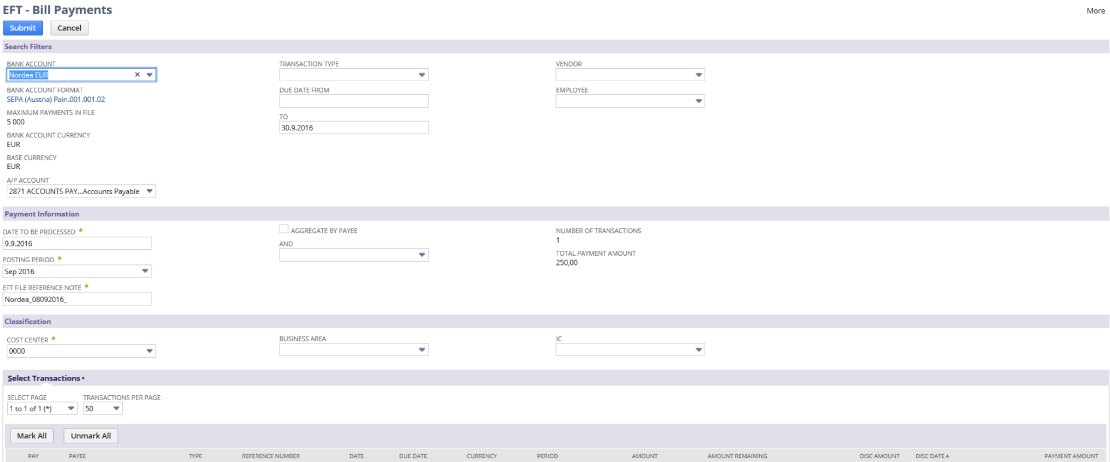The width and height of the screenshot is (1110, 462).
Task: Expand the Business Area dropdown
Action: pyautogui.click(x=422, y=351)
